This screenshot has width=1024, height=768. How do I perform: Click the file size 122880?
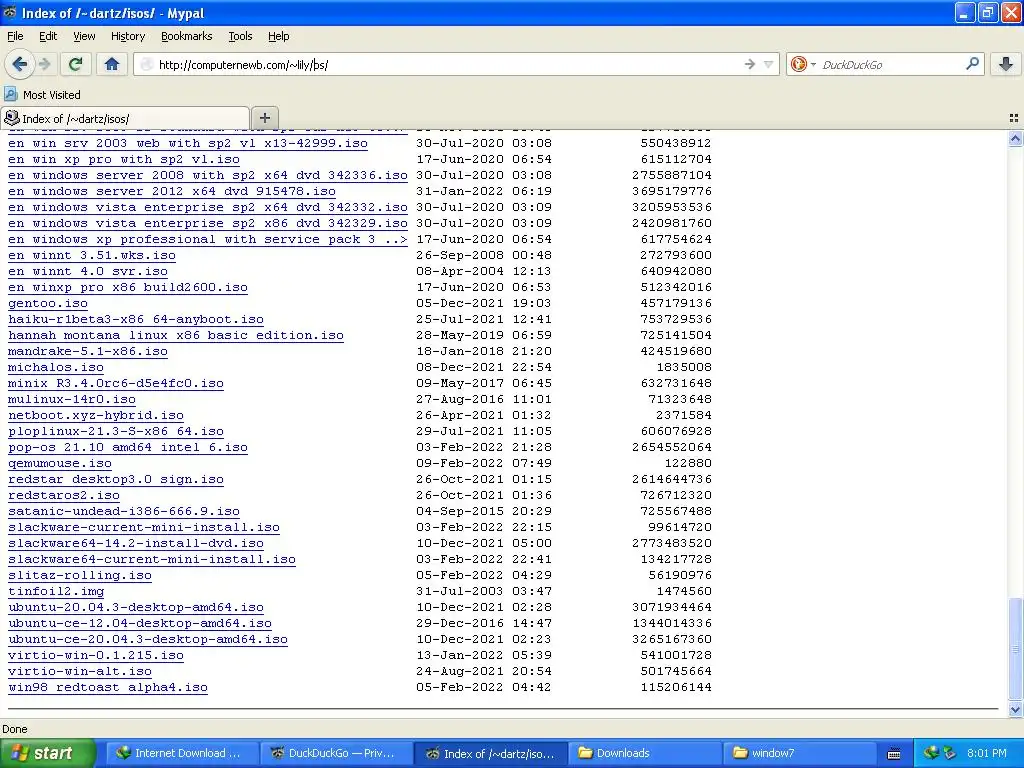(x=688, y=463)
